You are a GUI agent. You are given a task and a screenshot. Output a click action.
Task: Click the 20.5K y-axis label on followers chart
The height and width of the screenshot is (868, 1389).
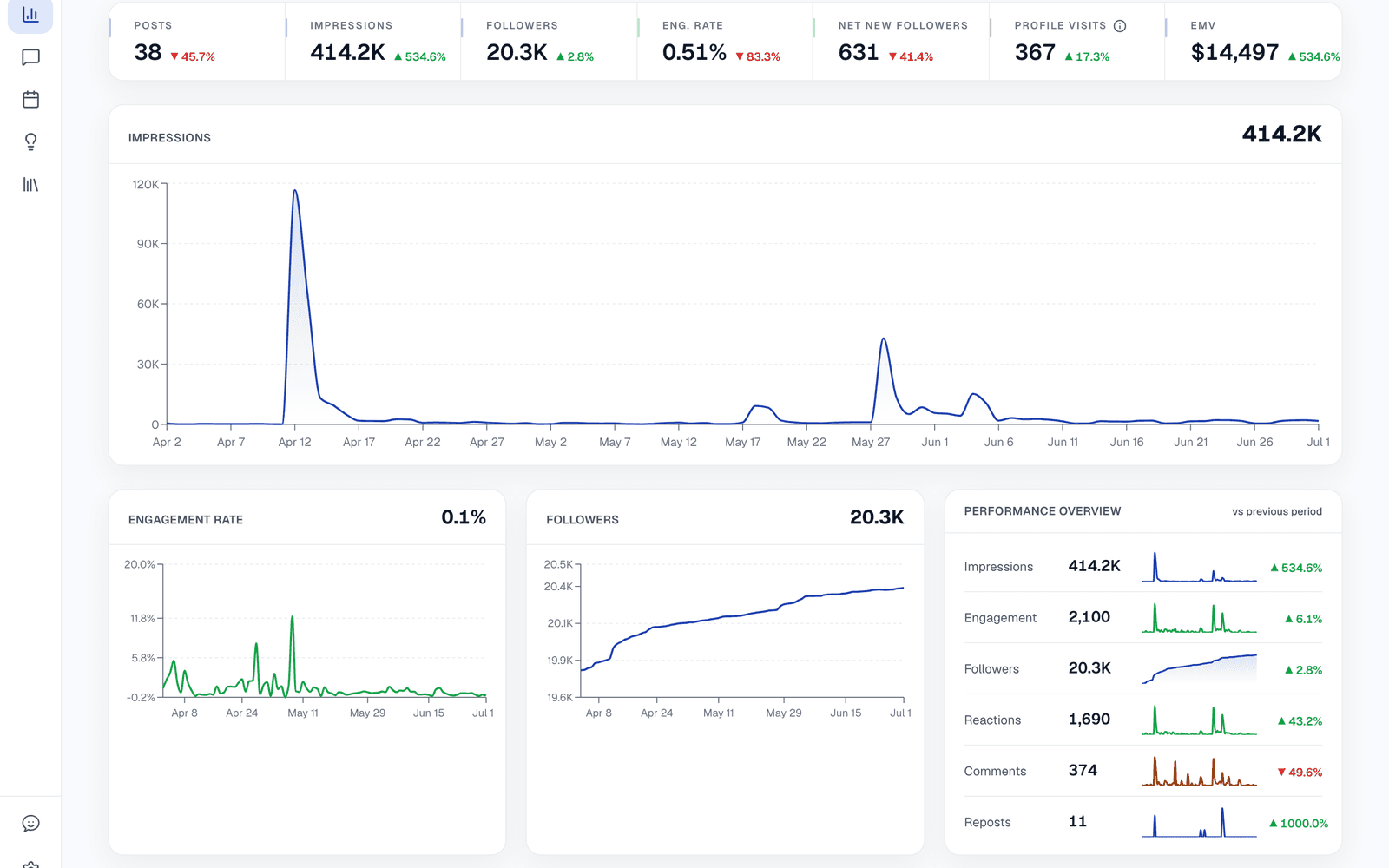pos(558,564)
